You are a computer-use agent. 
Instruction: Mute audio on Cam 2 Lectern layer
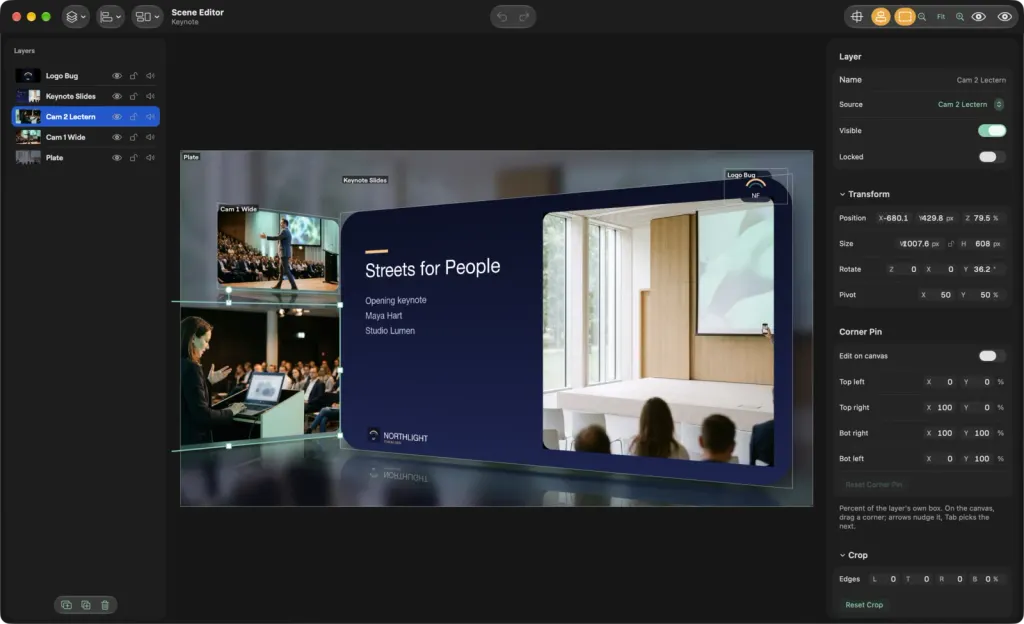(150, 117)
